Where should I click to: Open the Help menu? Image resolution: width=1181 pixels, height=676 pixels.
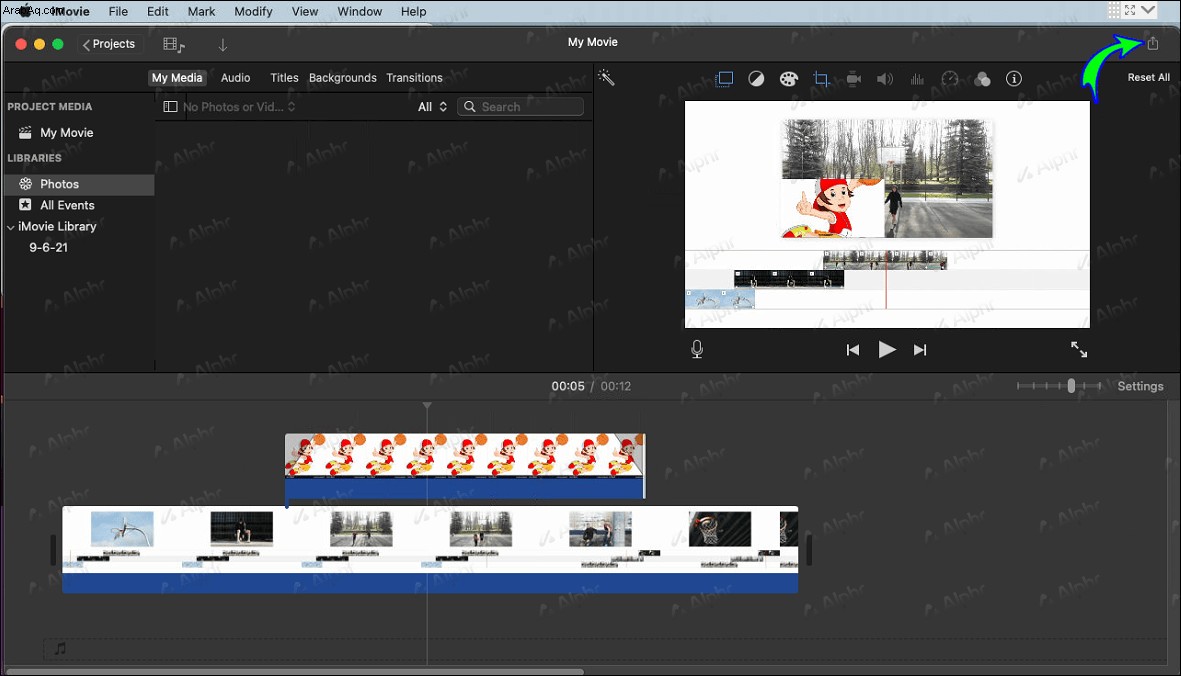click(x=414, y=11)
